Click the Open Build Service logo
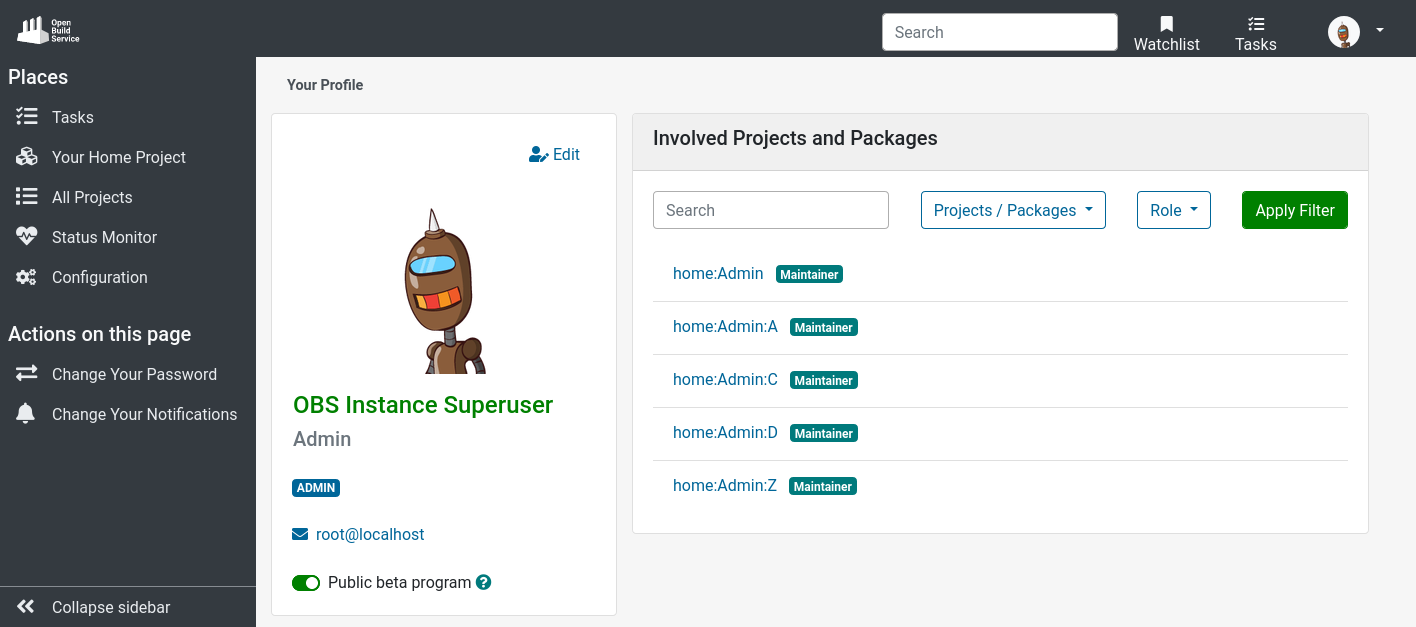Screen dimensions: 1416x627 48,30
